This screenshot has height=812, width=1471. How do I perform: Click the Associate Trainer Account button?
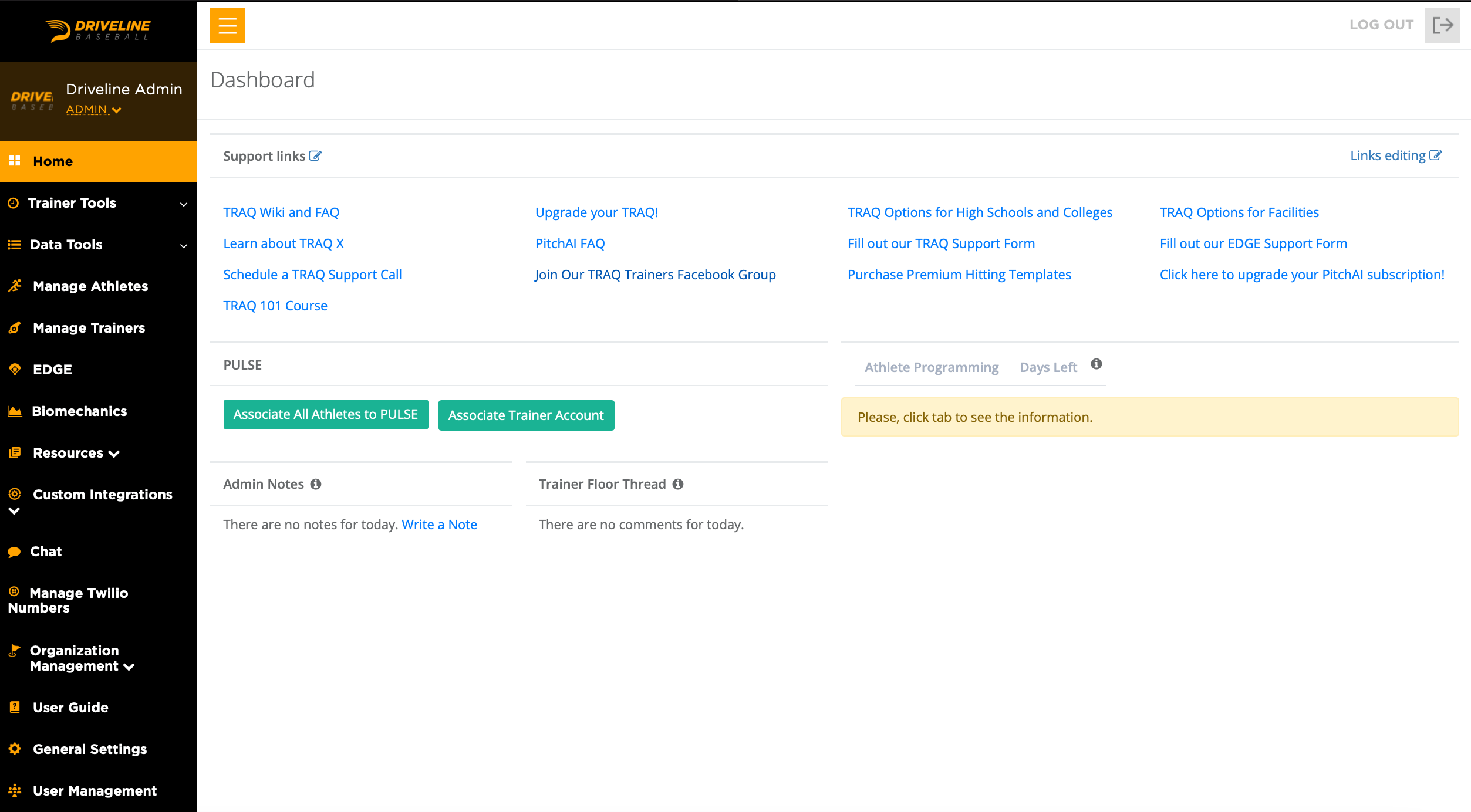[x=526, y=415]
